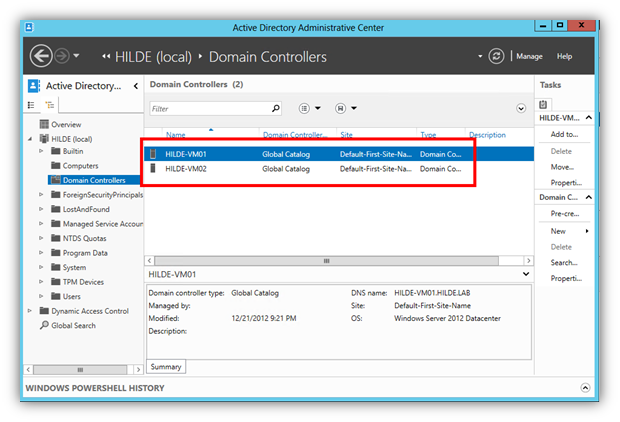
Task: Collapse the HILDE (local) tree node
Action: [30, 139]
